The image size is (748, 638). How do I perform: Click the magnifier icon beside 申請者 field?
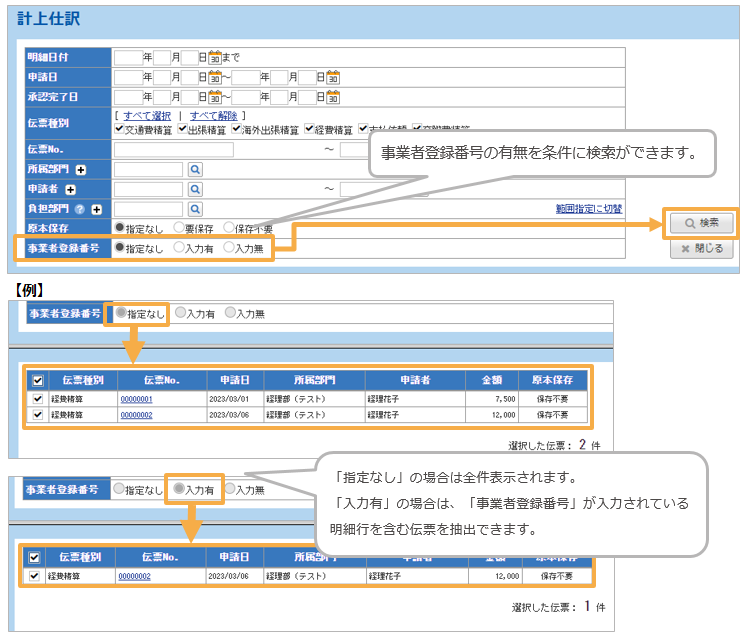click(x=196, y=189)
